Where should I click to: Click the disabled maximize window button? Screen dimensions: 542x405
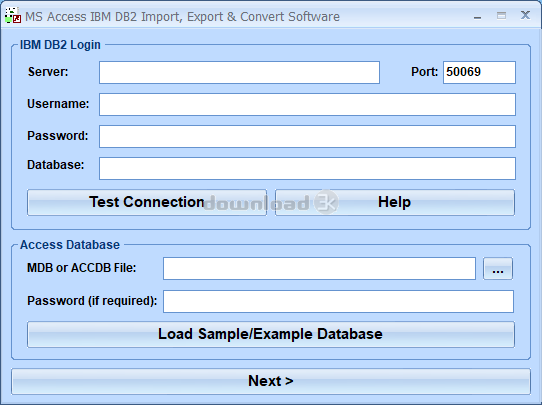[501, 16]
